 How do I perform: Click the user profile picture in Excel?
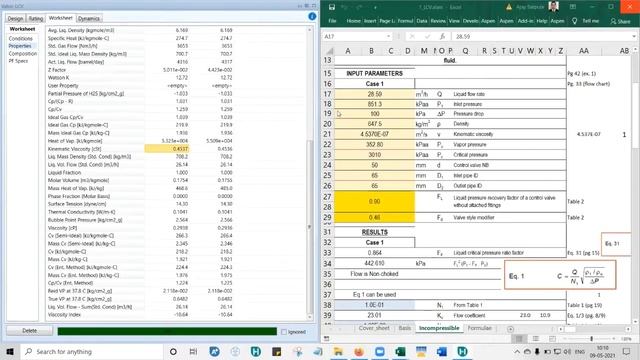(x=553, y=6)
